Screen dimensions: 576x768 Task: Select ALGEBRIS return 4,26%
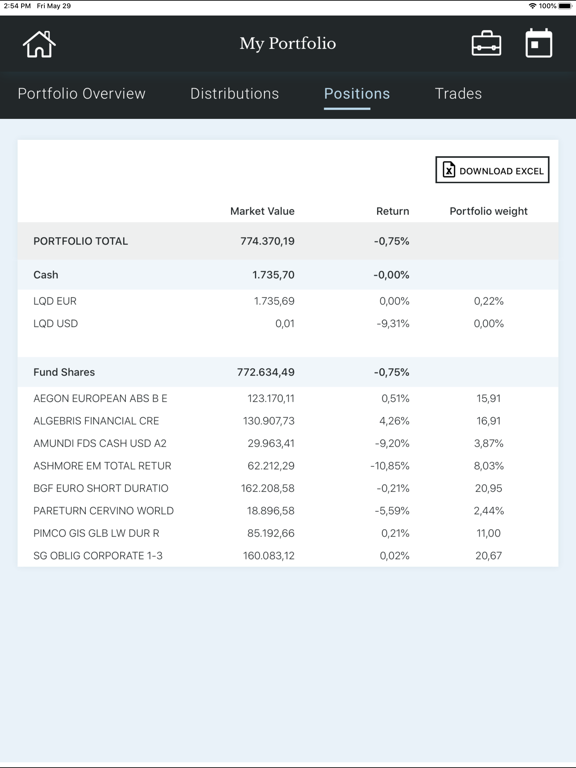pos(395,421)
